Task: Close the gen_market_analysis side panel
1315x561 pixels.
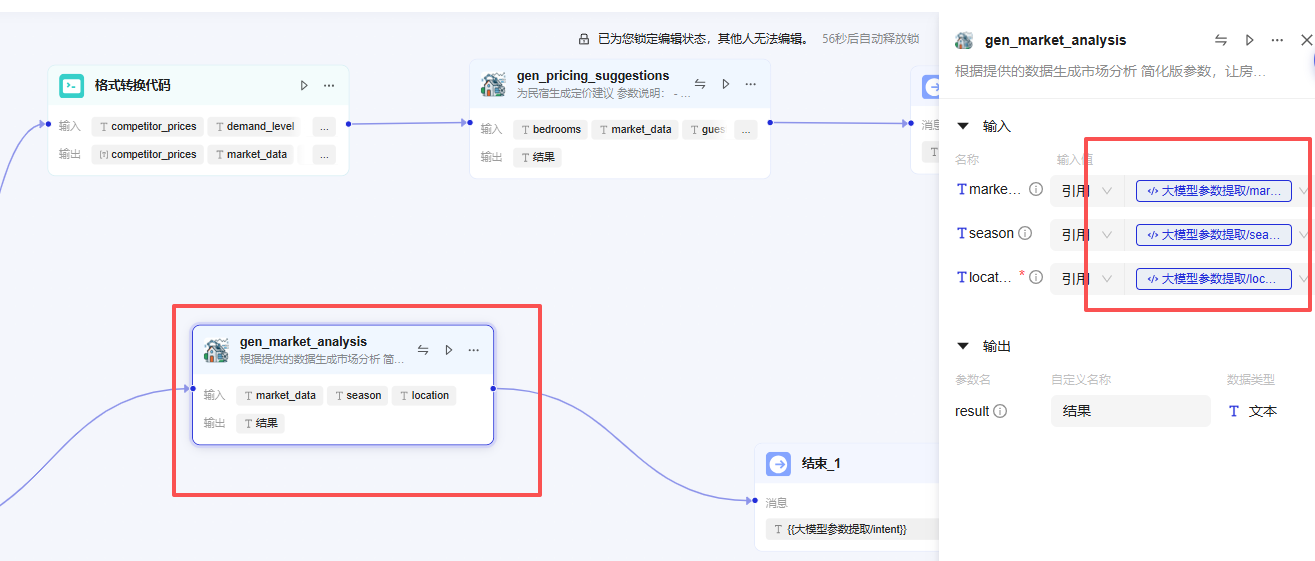Action: [1306, 40]
